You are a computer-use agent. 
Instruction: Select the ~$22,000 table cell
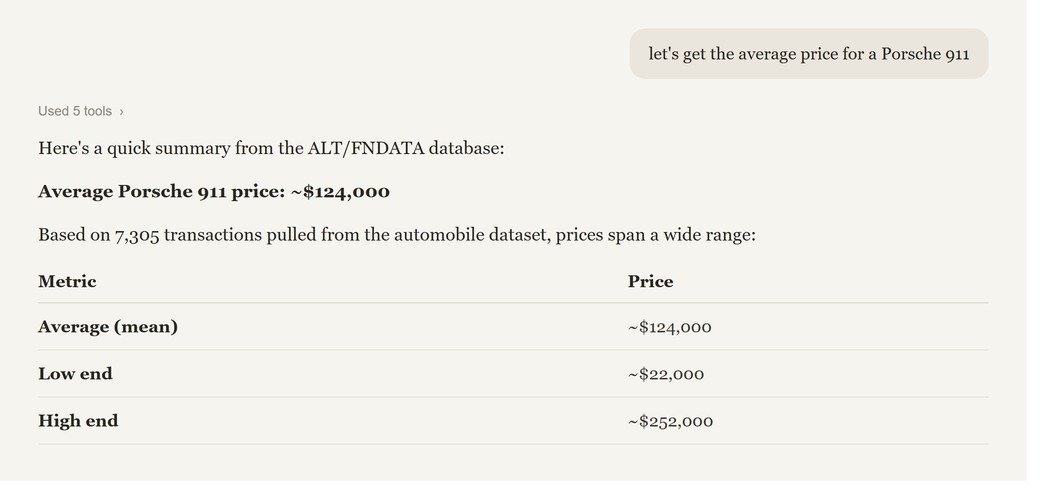tap(666, 375)
